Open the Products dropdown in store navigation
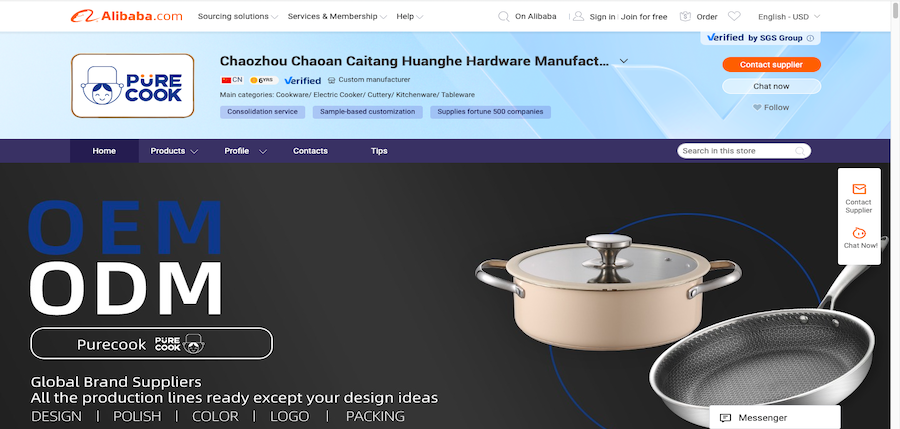 coord(174,151)
